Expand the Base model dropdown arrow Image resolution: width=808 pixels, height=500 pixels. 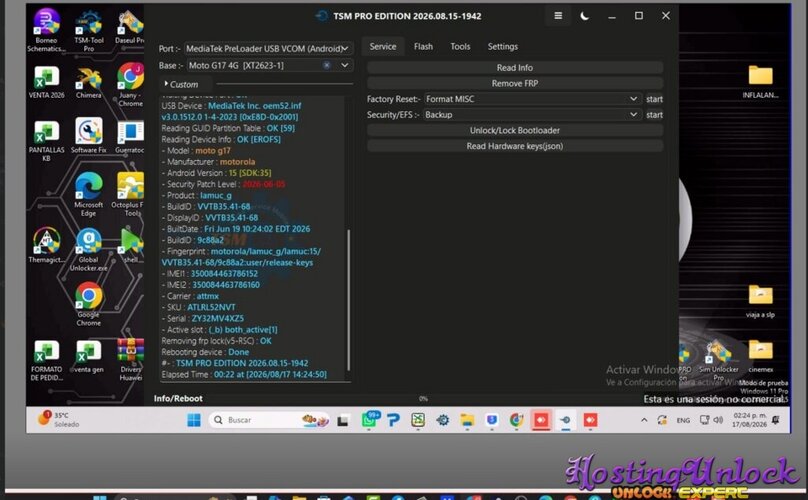pyautogui.click(x=345, y=65)
